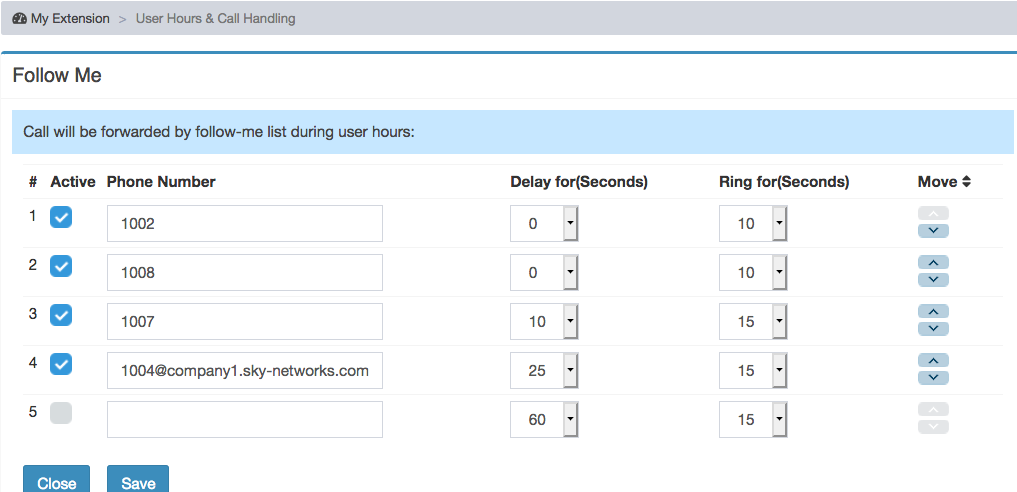Move row 4 sky-networks entry up
The height and width of the screenshot is (492, 1017).
point(933,360)
